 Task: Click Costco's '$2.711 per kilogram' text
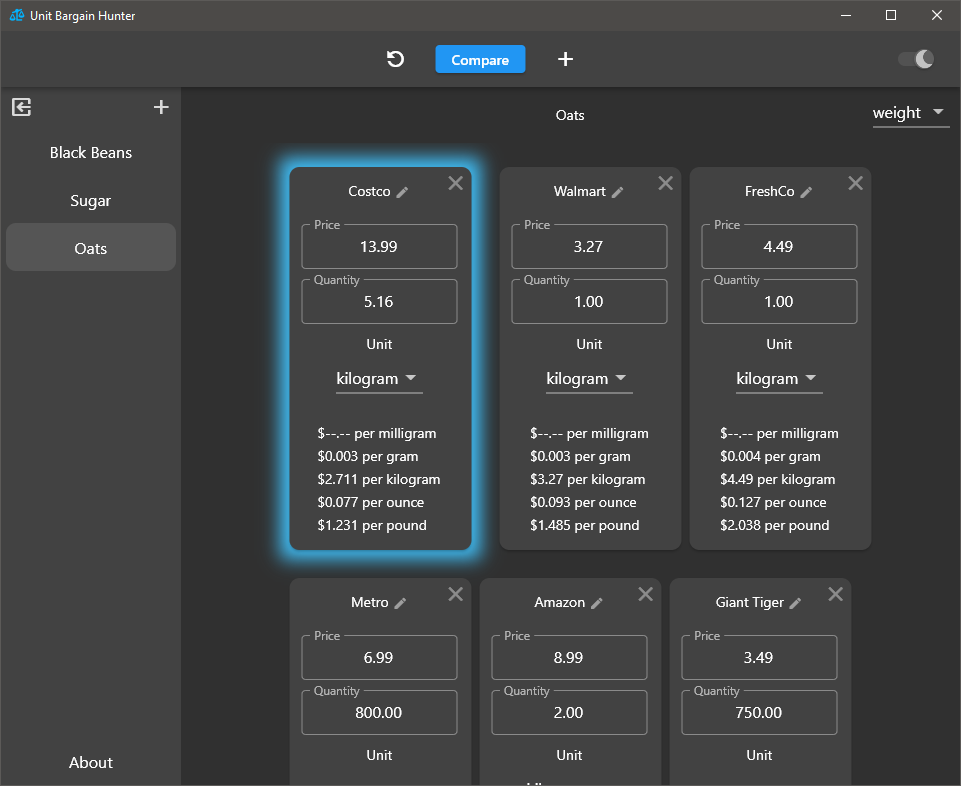(379, 479)
